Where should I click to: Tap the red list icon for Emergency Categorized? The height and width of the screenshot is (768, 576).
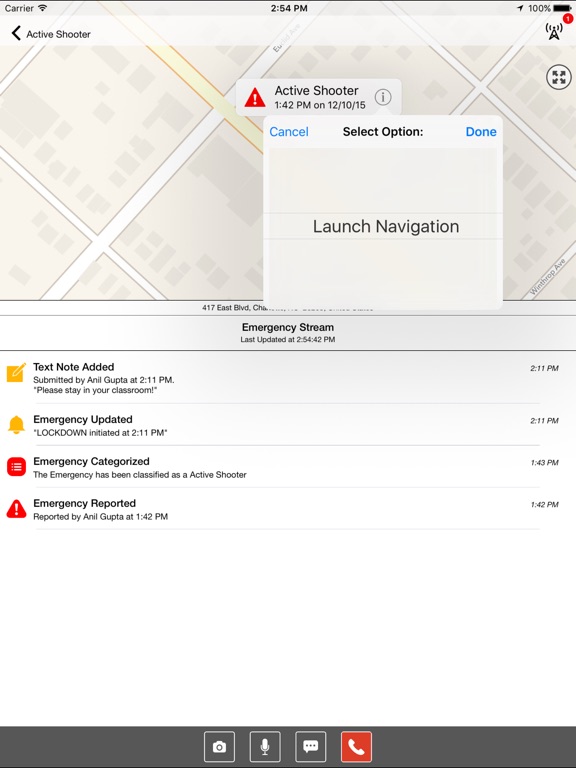point(16,467)
